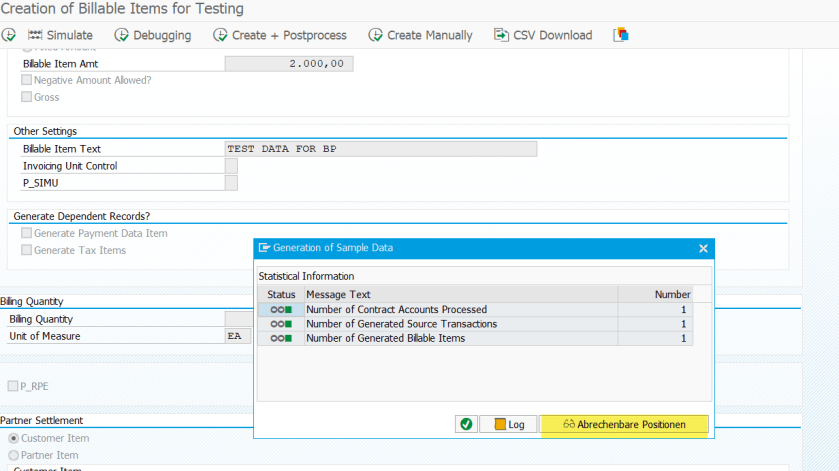Click the Simulate toolbar button
This screenshot has height=471, width=839.
[x=60, y=35]
